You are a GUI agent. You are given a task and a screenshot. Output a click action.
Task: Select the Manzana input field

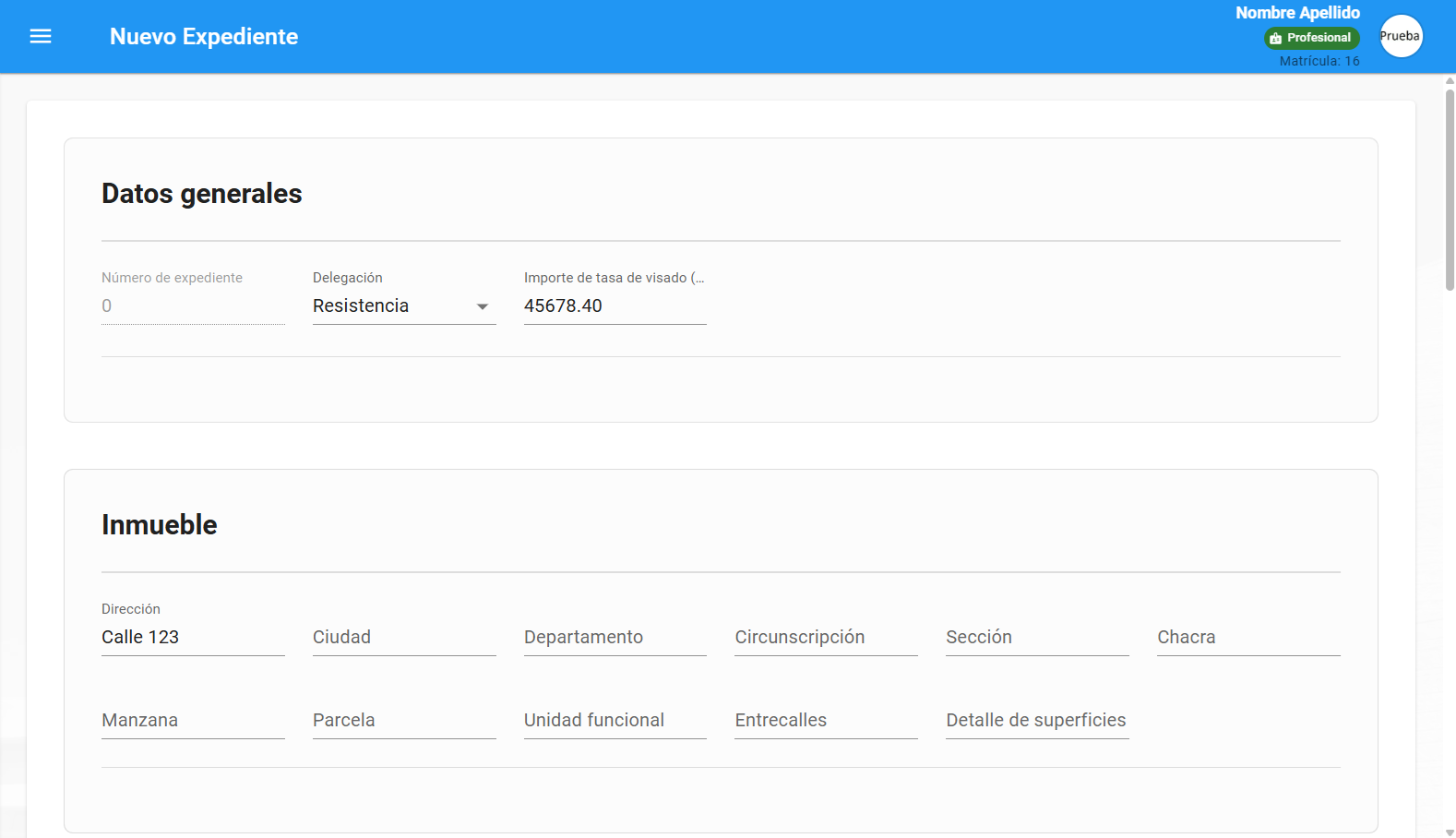[192, 721]
